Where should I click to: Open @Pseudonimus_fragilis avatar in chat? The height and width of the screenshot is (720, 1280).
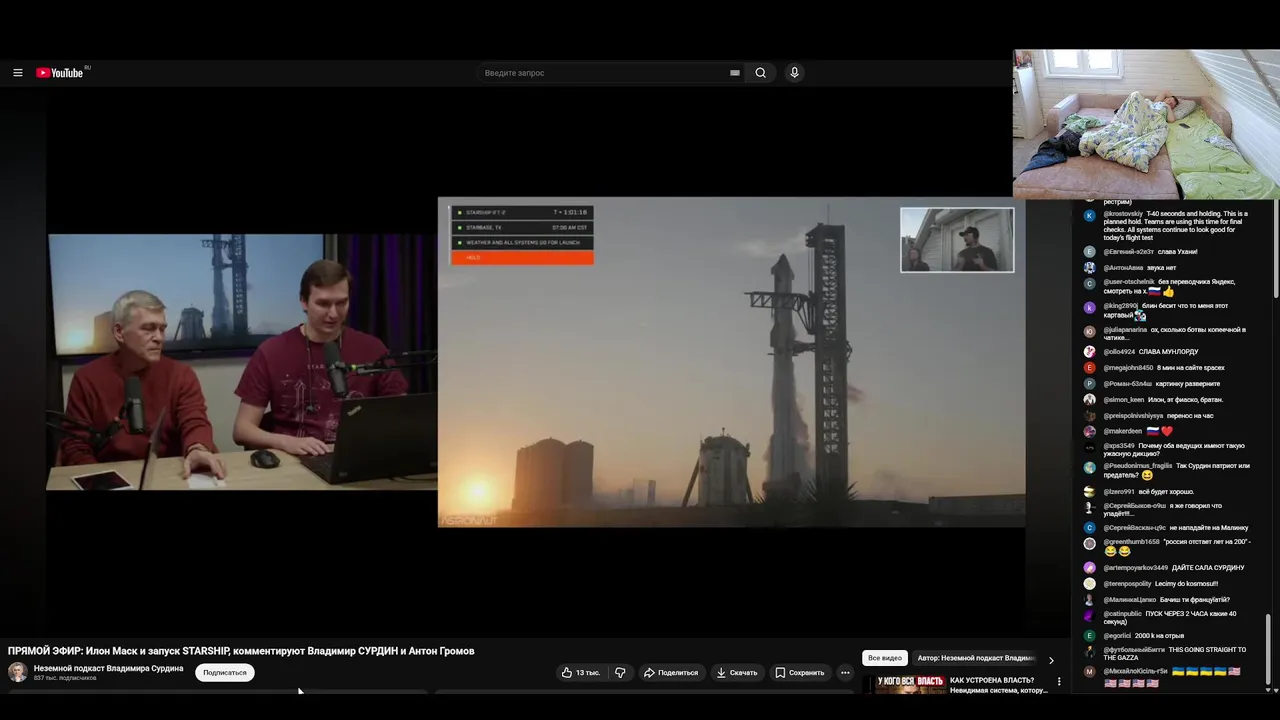point(1090,468)
